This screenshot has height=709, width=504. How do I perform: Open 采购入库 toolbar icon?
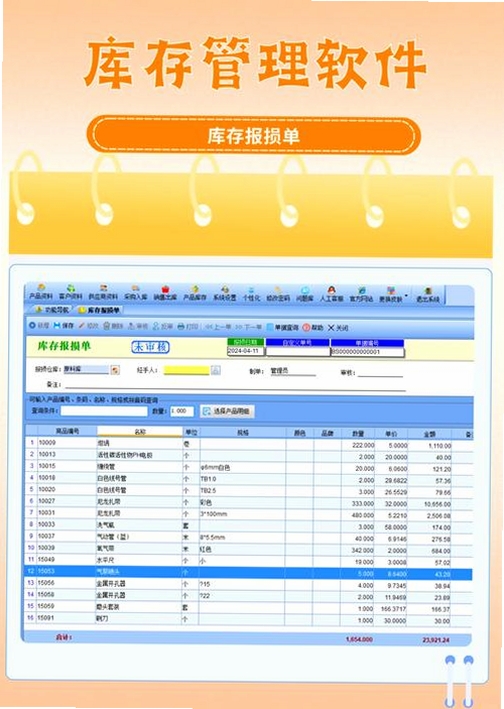(x=136, y=293)
